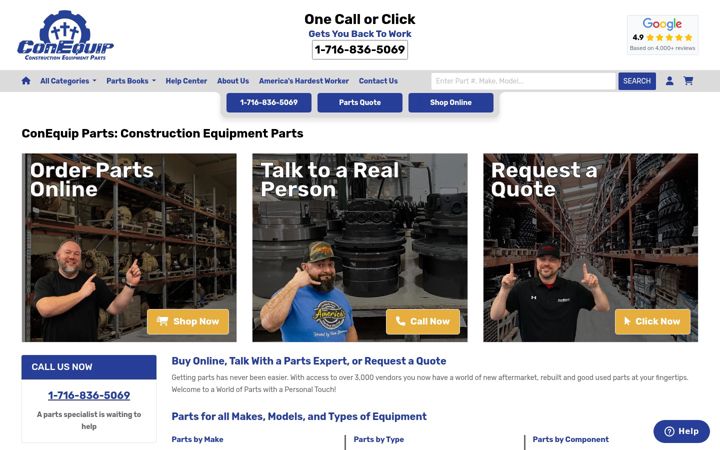Open America's Hardest Worker page
Screen dimensions: 720x450
point(304,81)
